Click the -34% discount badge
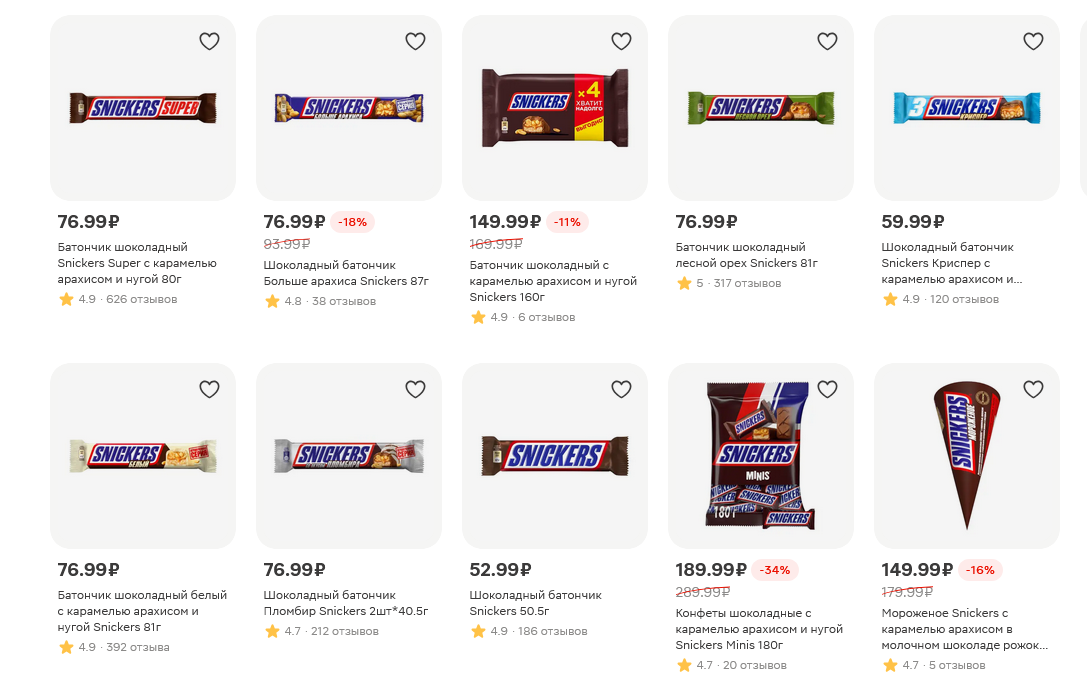The width and height of the screenshot is (1087, 699). tap(775, 570)
